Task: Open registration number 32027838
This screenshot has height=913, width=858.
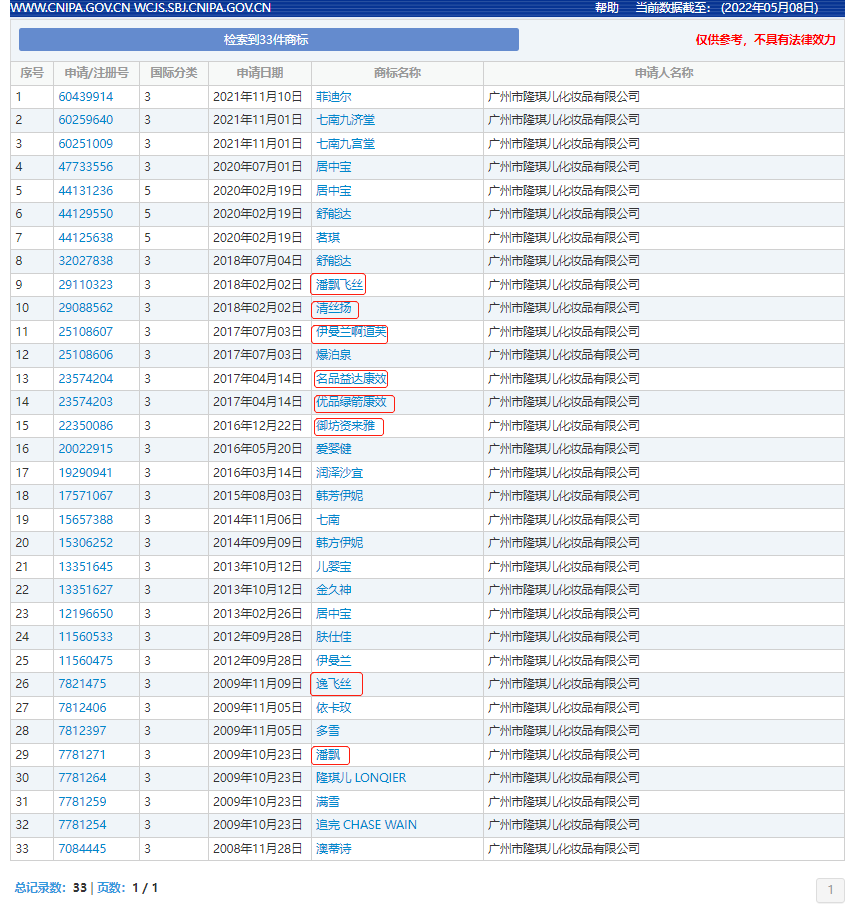Action: coord(86,261)
